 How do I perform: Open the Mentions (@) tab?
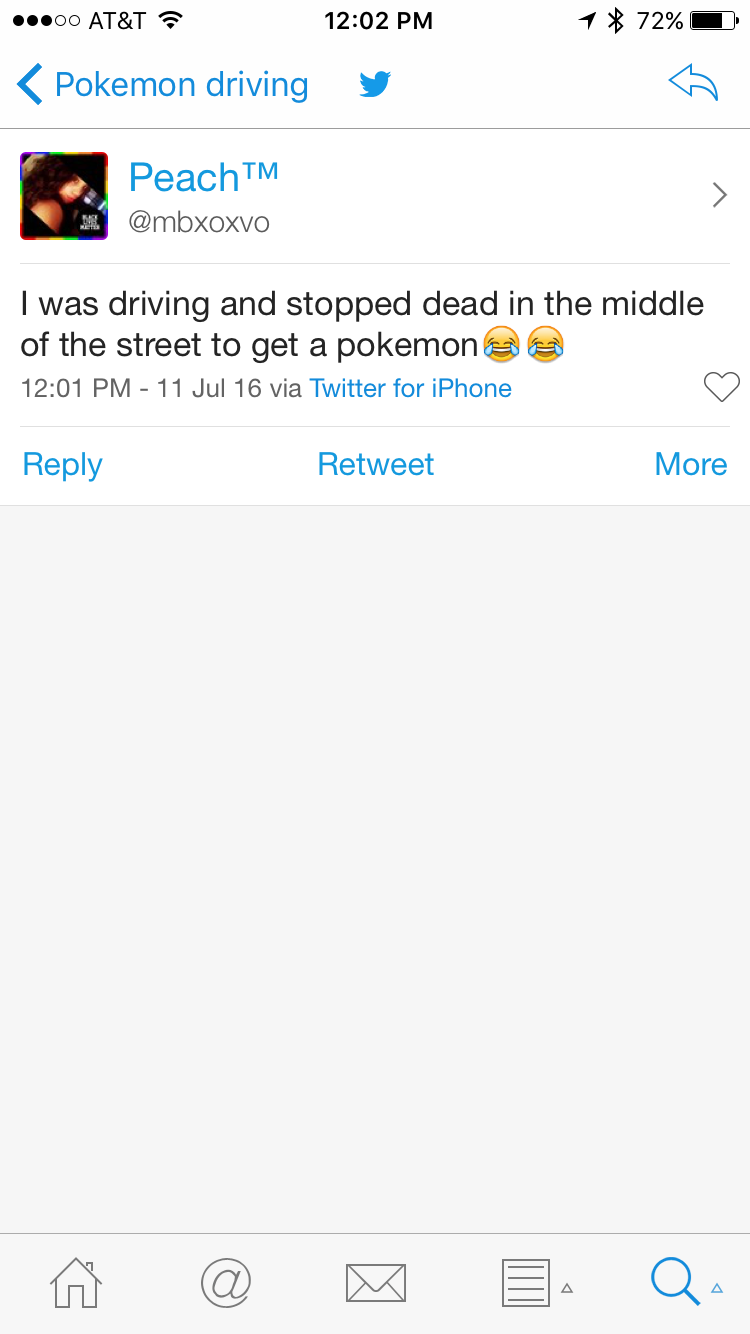coord(226,1282)
